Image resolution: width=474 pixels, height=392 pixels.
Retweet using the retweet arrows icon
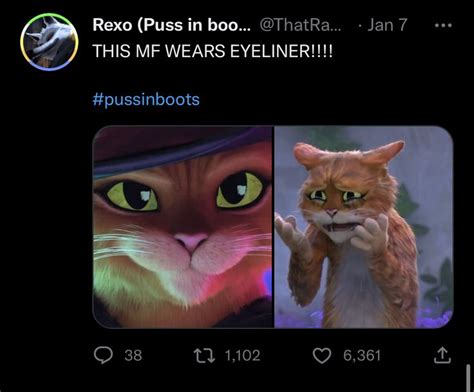204,355
